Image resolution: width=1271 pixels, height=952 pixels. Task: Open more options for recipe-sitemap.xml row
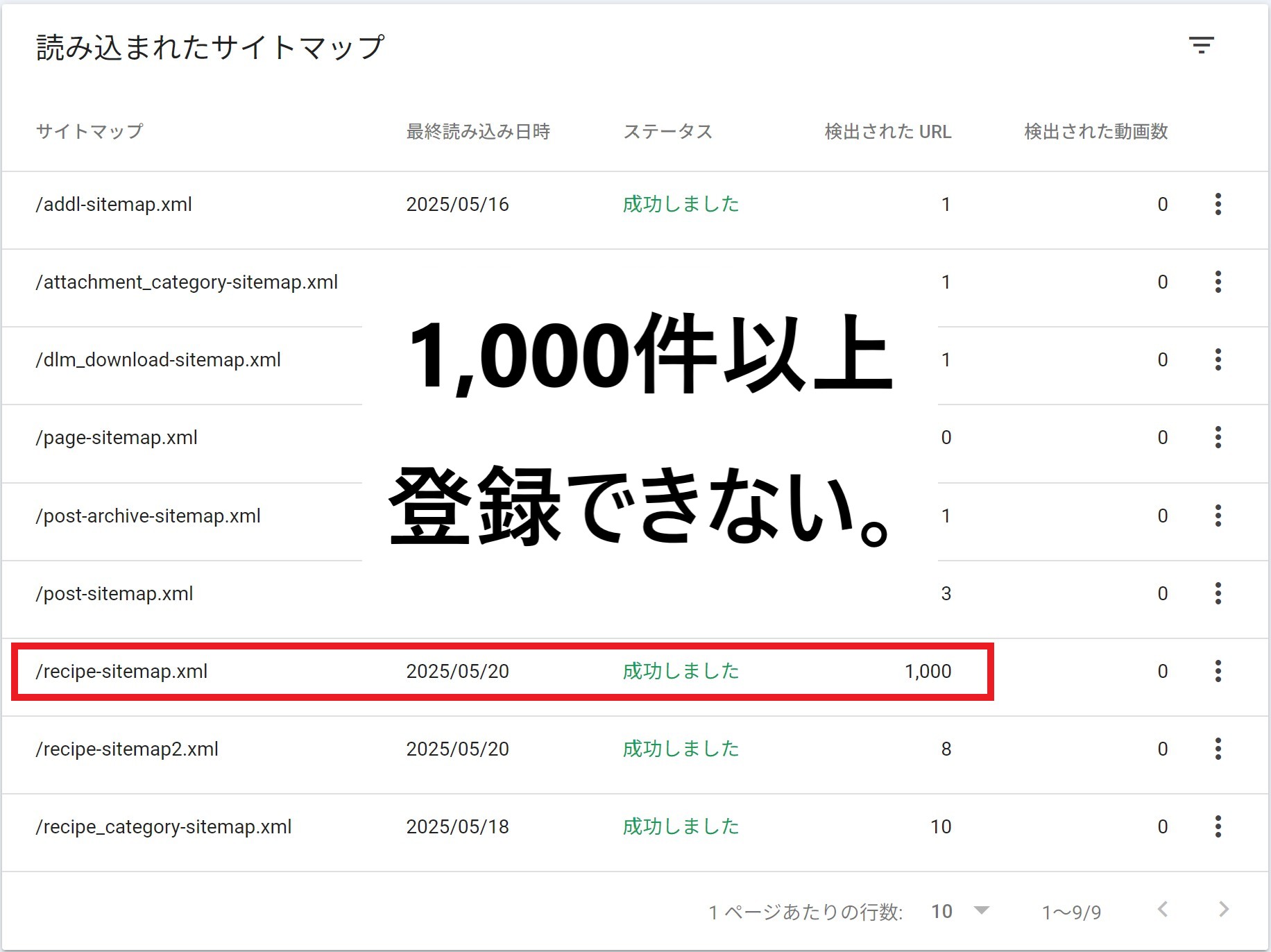point(1218,671)
